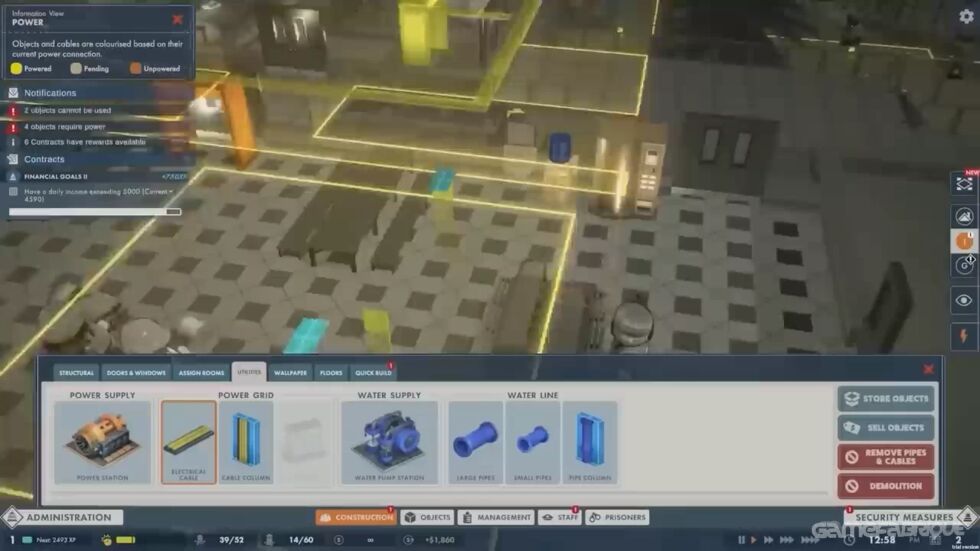
Task: Click '4 objects require power' notification
Action: (64, 127)
